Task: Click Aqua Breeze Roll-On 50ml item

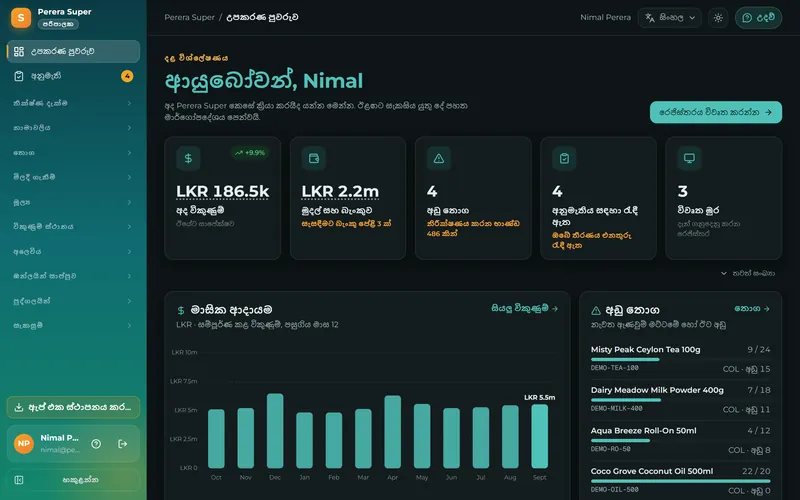Action: [643, 431]
